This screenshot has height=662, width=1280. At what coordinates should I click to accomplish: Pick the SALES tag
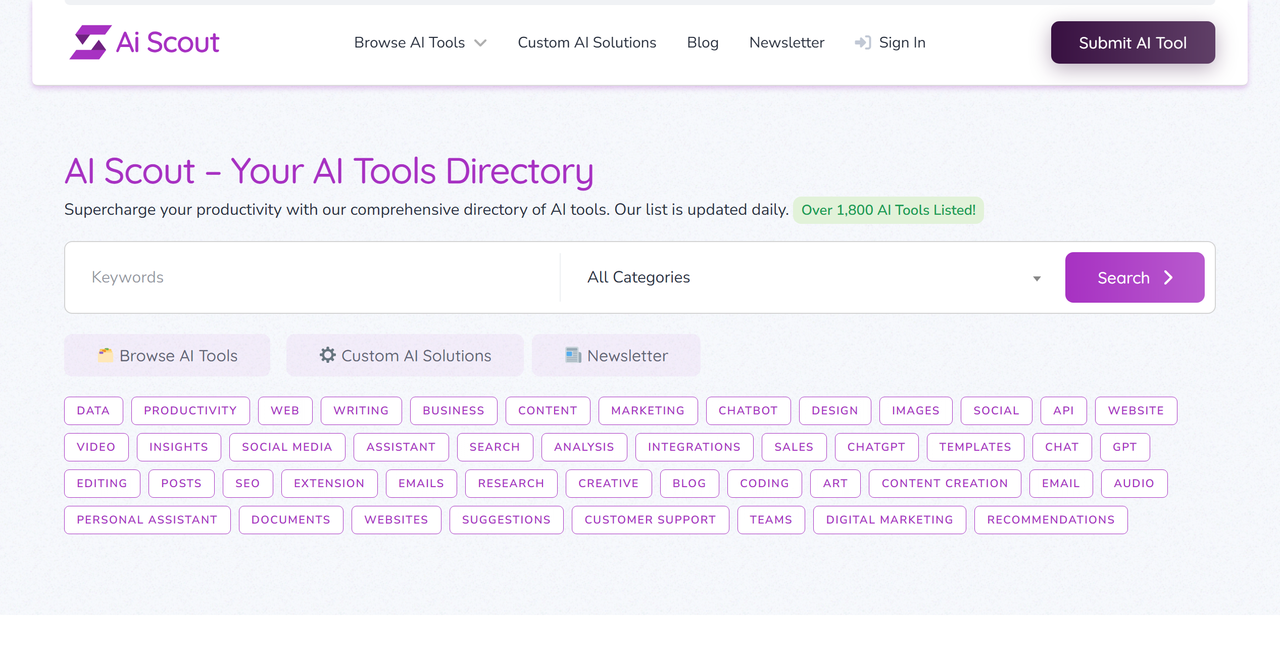tap(794, 447)
